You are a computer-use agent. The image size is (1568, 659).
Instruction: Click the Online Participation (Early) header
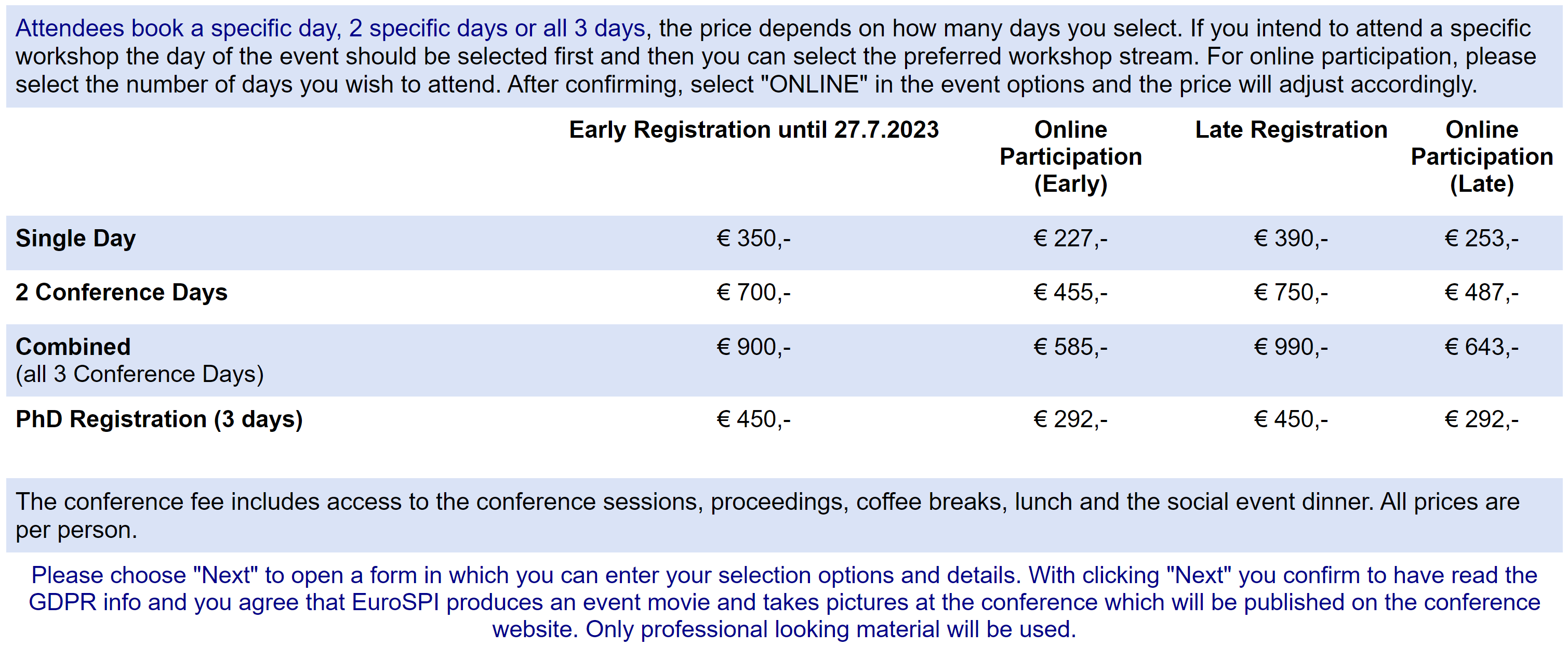(x=1070, y=156)
